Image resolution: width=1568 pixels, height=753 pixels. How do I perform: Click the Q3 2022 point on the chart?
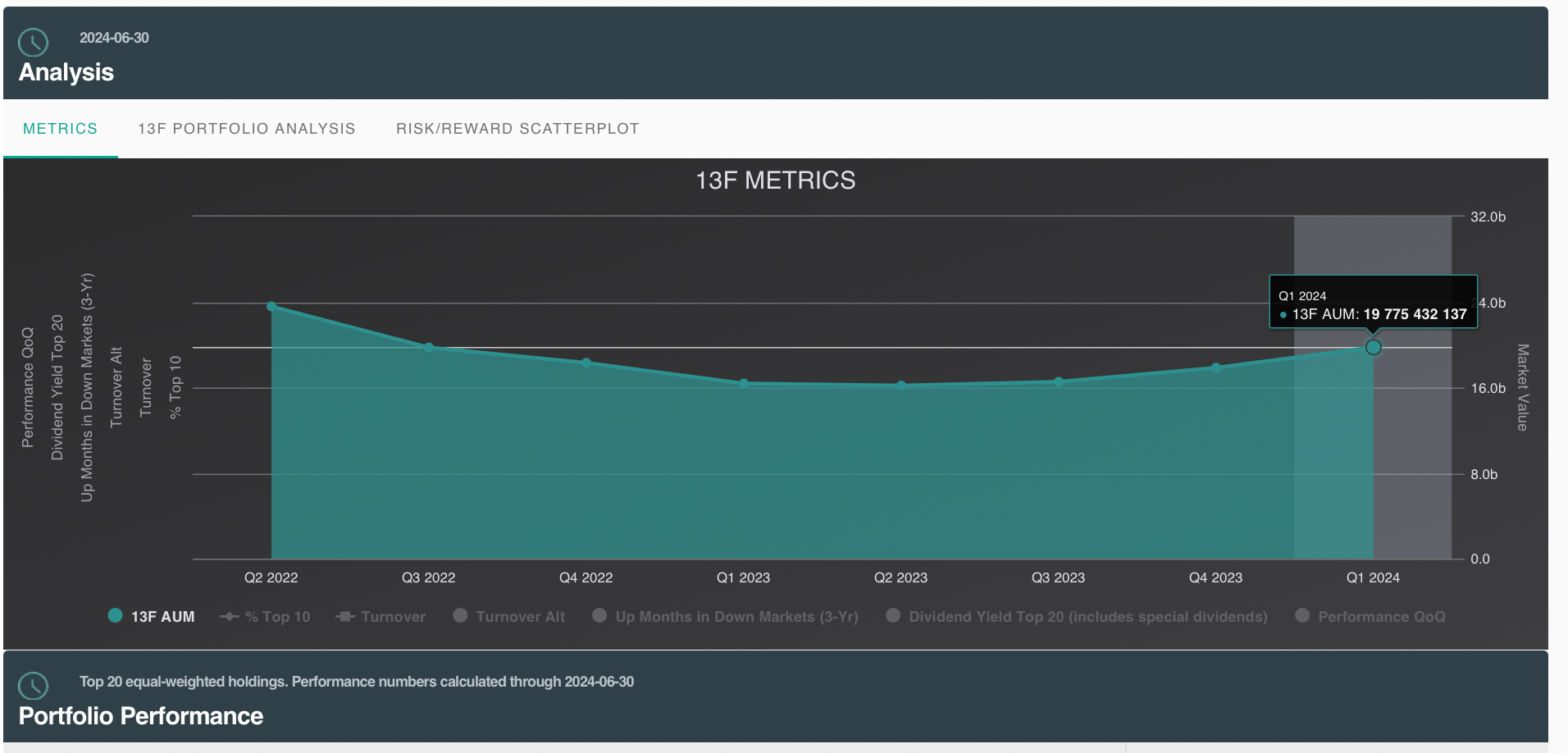point(429,348)
